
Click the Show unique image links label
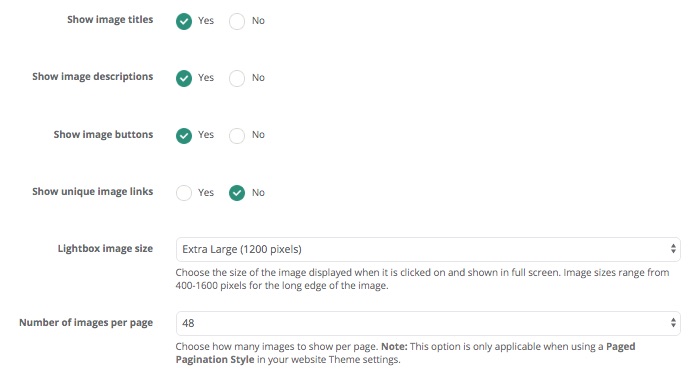[x=93, y=191]
